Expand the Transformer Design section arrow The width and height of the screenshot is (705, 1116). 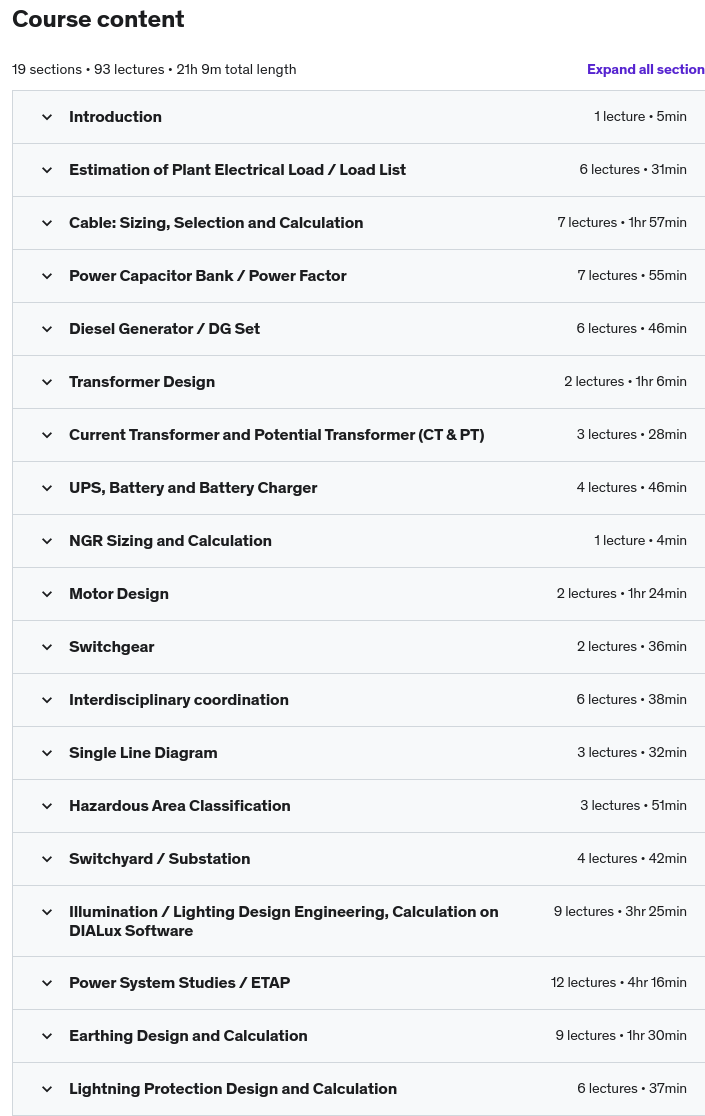47,381
